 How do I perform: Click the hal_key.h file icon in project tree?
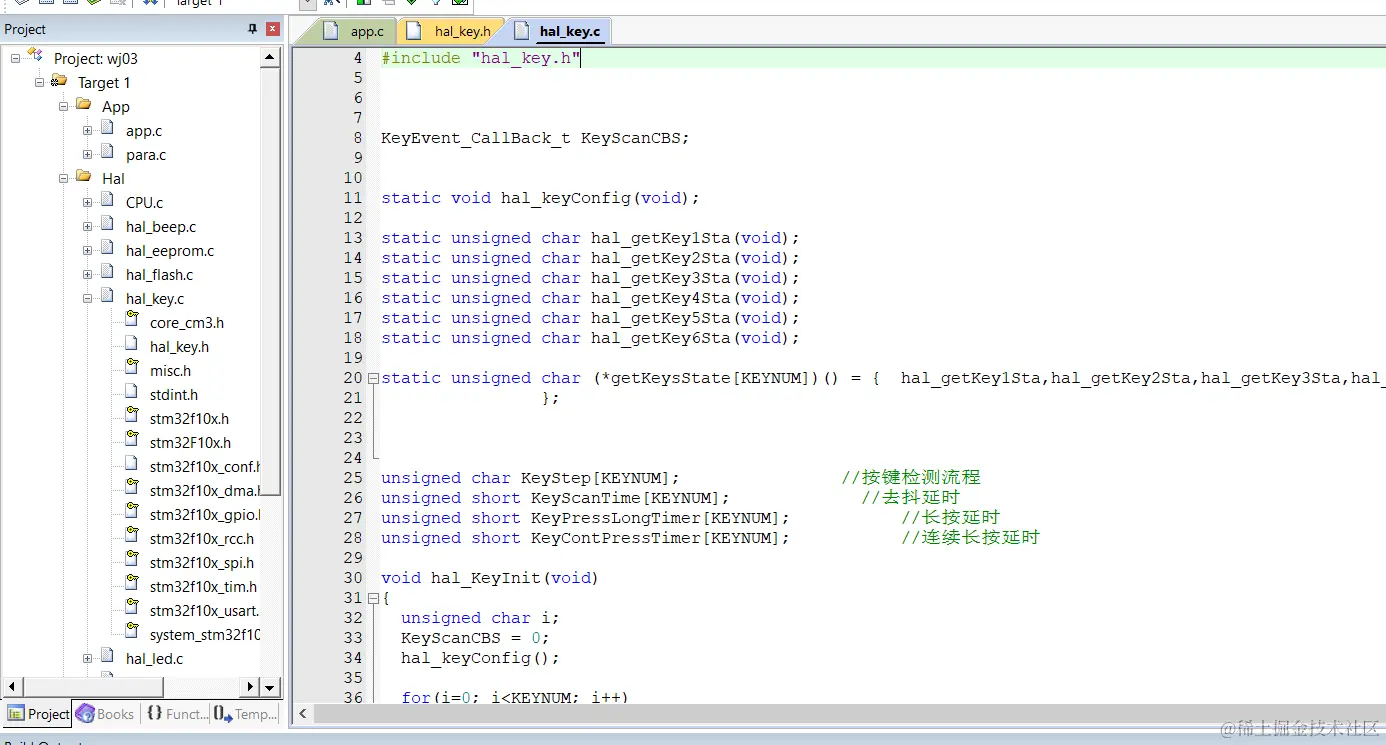(x=131, y=345)
